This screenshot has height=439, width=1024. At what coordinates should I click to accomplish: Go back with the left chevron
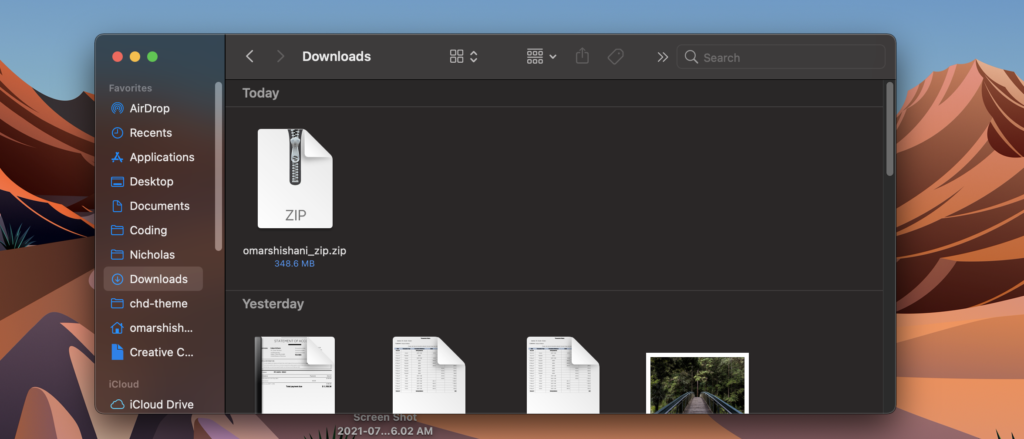(249, 57)
